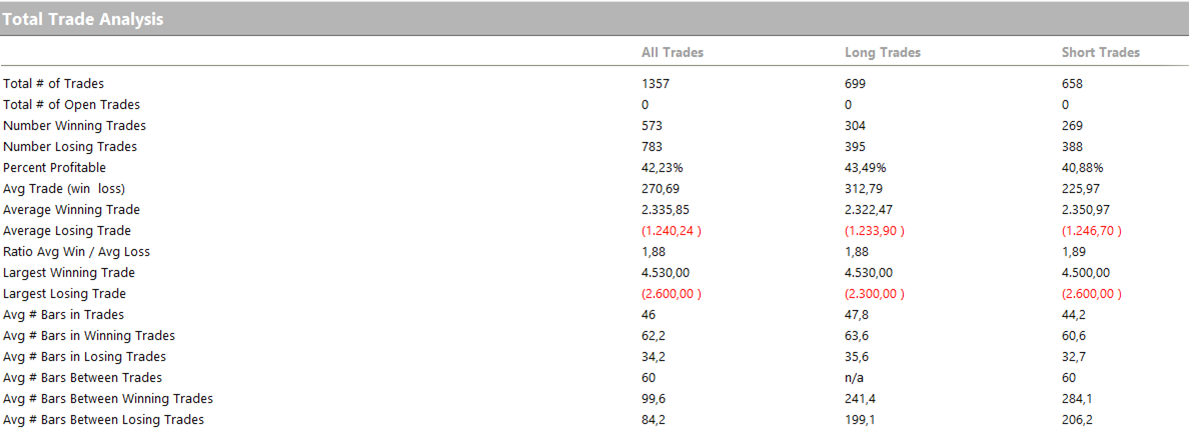1189x436 pixels.
Task: Select the All Trades column header
Action: click(x=672, y=52)
